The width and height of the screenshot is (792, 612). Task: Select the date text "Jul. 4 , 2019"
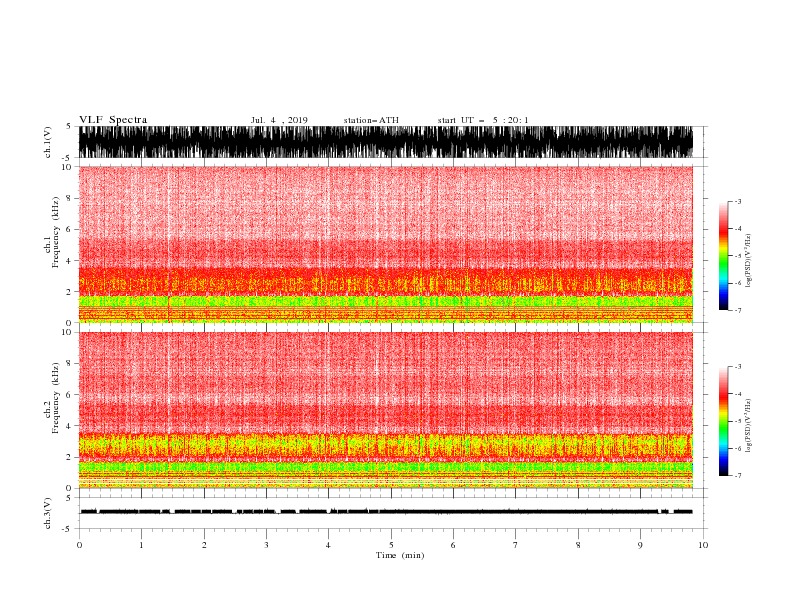click(279, 120)
